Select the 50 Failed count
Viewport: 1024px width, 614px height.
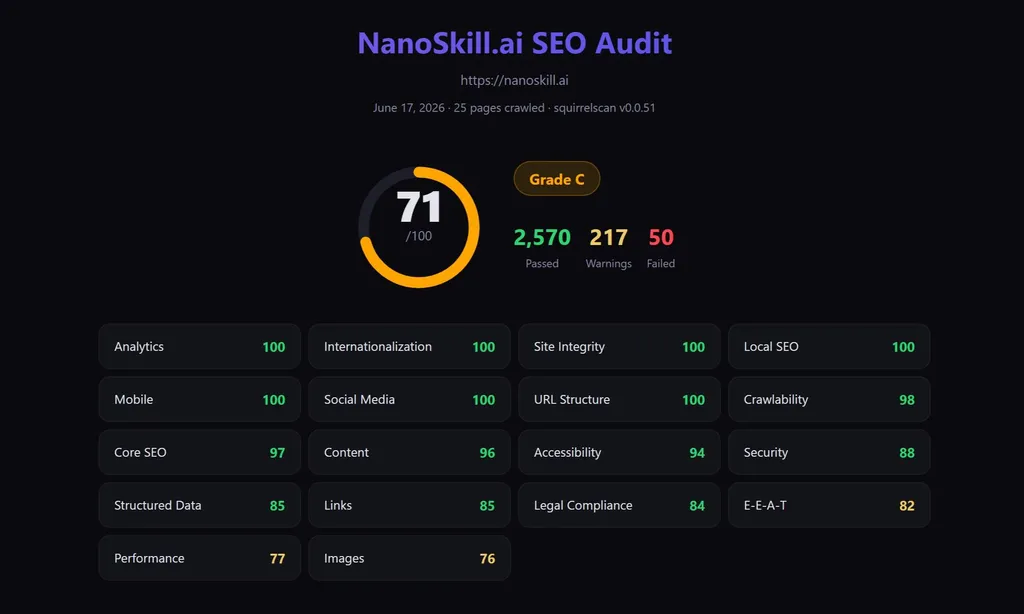coord(661,247)
